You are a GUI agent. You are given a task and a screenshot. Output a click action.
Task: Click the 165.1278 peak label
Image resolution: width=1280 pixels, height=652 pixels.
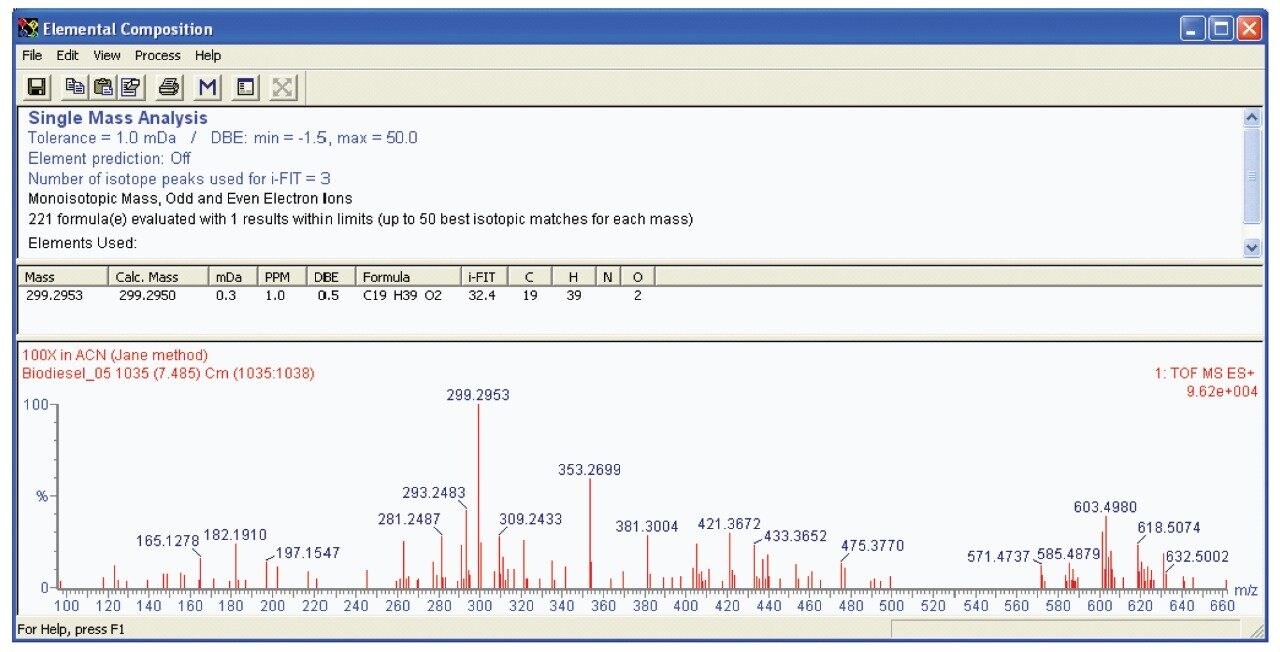click(168, 541)
